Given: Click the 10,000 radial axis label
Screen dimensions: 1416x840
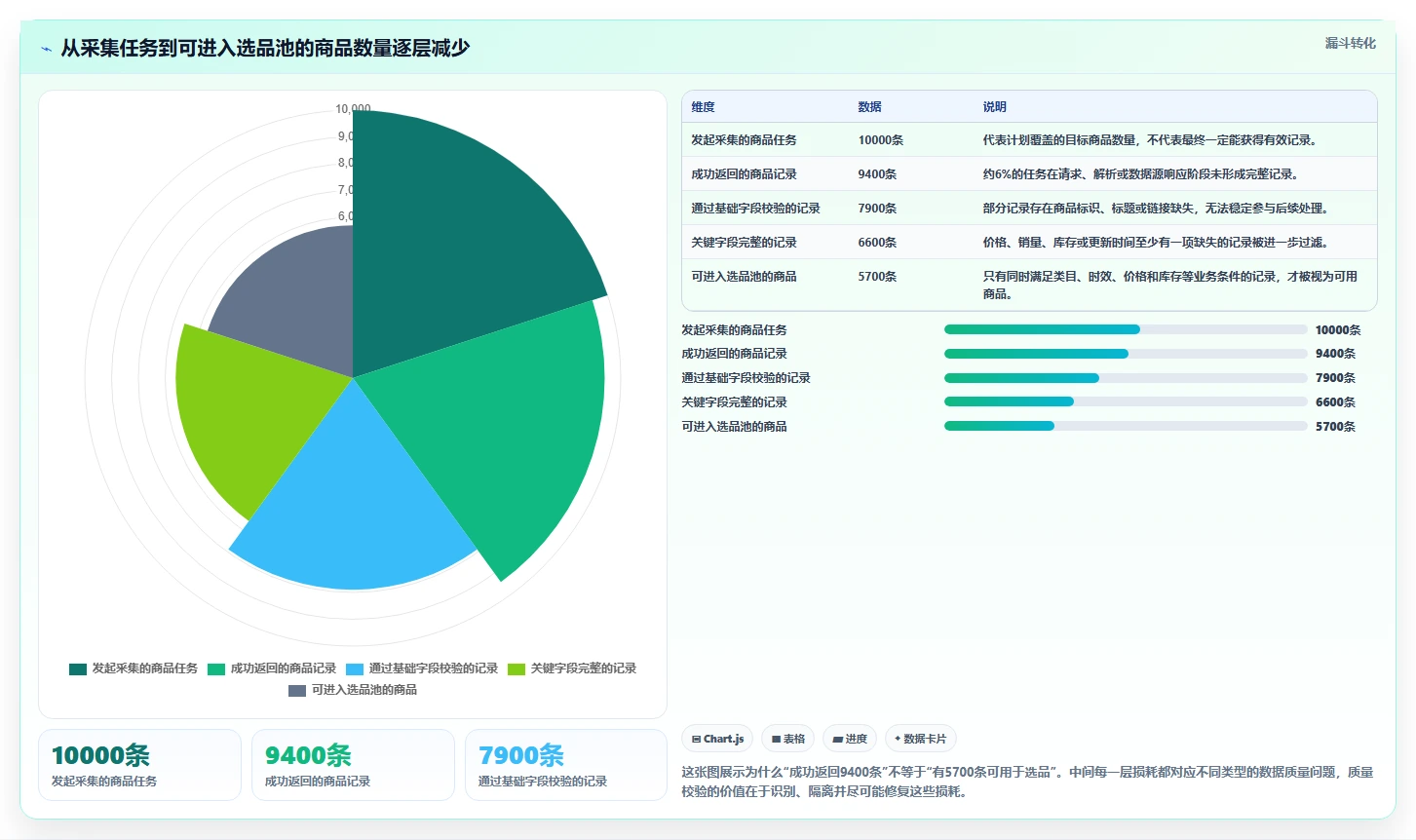Looking at the screenshot, I should coord(353,109).
